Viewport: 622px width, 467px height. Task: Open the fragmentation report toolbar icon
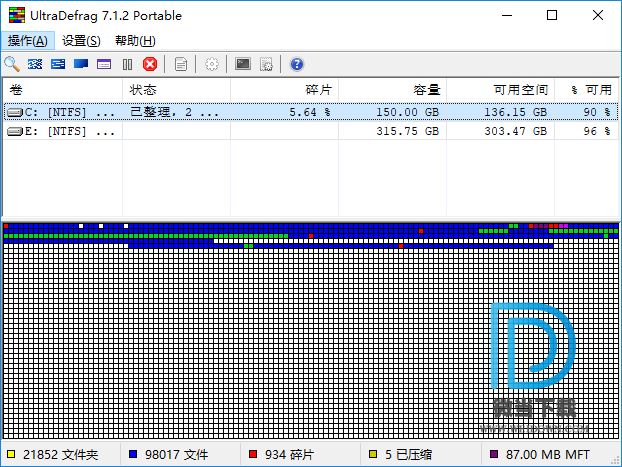pyautogui.click(x=181, y=64)
